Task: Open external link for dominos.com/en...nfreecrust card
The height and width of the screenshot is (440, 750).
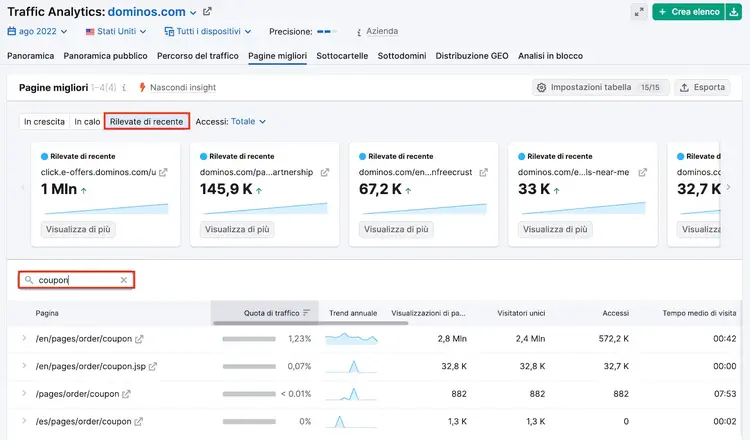Action: (x=484, y=172)
